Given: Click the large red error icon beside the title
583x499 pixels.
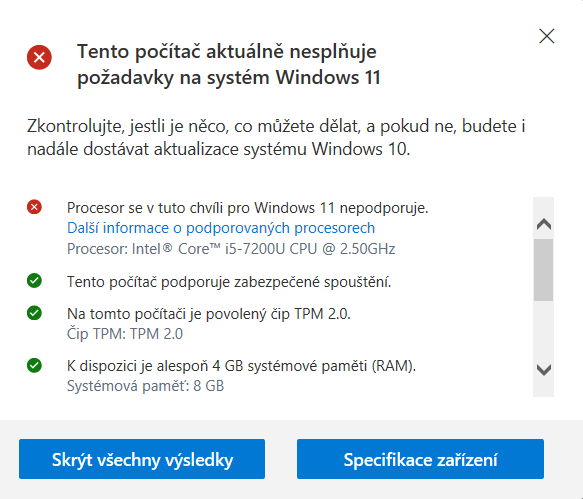Looking at the screenshot, I should click(39, 57).
